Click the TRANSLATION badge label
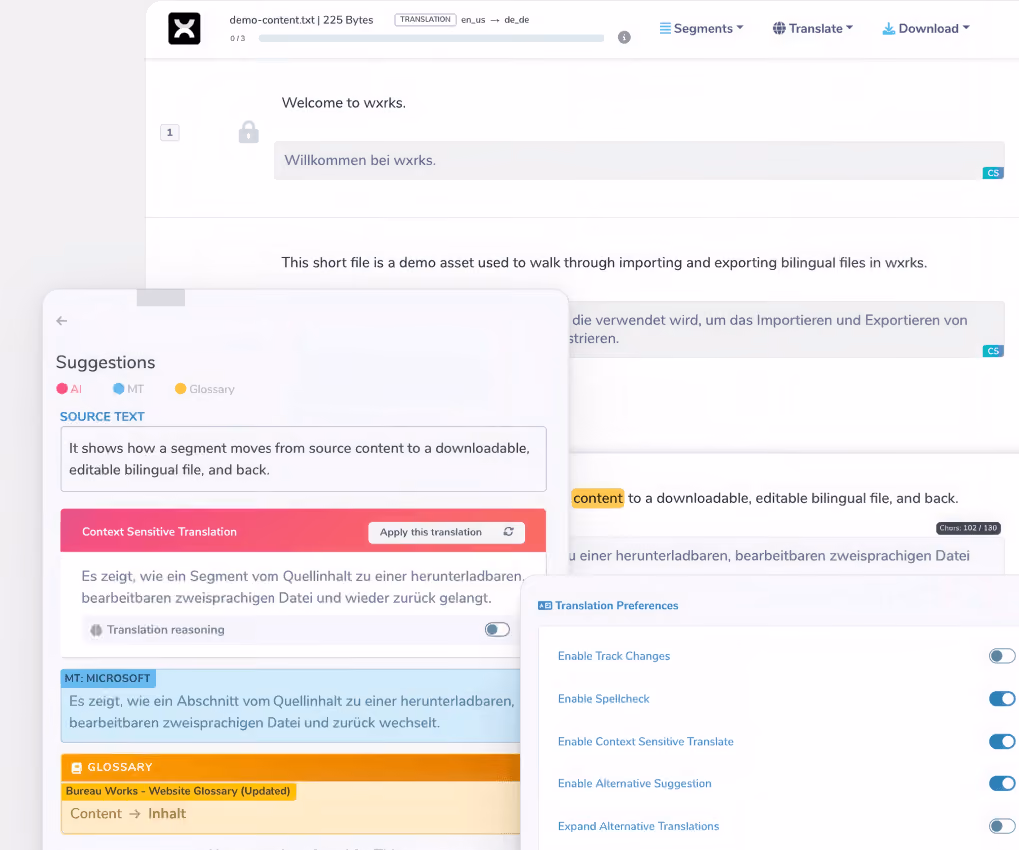The width and height of the screenshot is (1019, 850). point(425,19)
